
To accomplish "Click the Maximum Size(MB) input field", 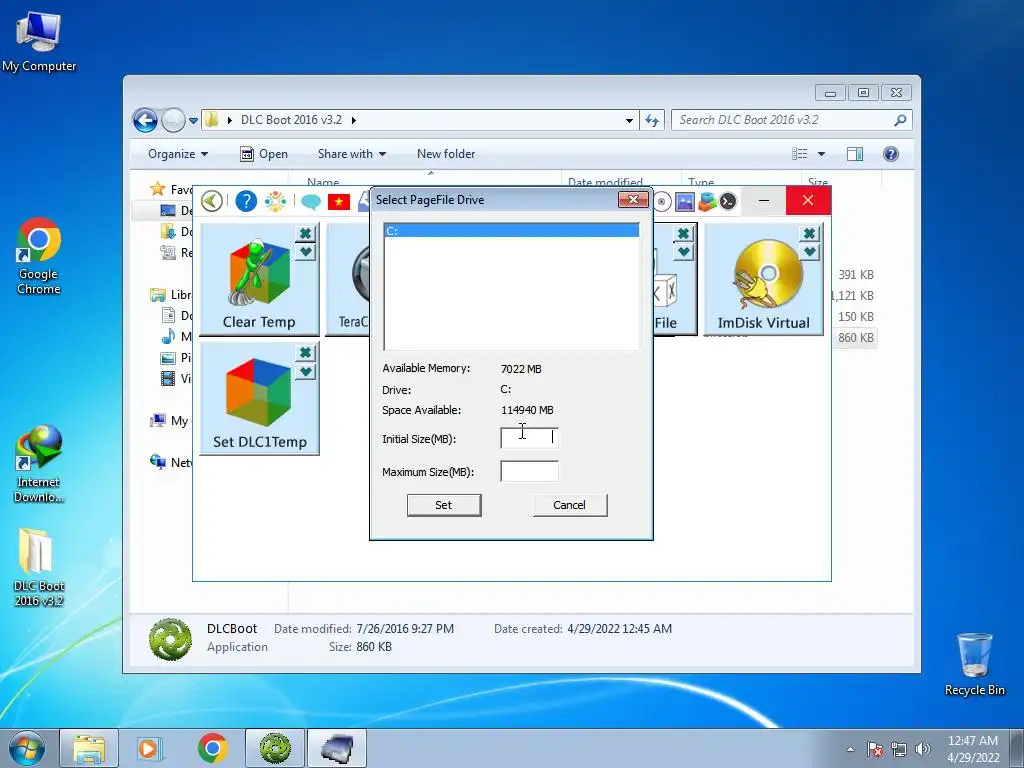I will pyautogui.click(x=529, y=471).
